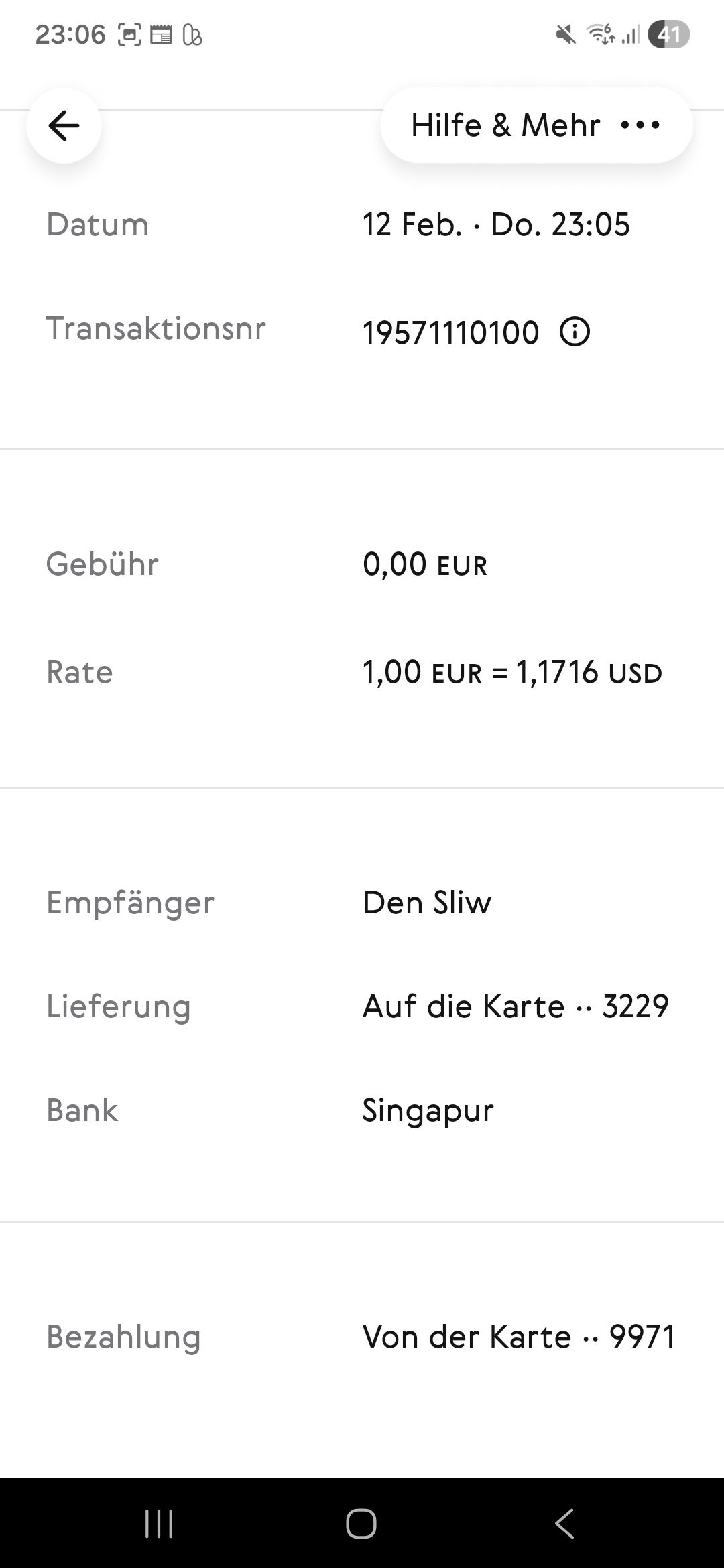This screenshot has width=724, height=1568.
Task: Tap the status bar clock
Action: tap(70, 34)
